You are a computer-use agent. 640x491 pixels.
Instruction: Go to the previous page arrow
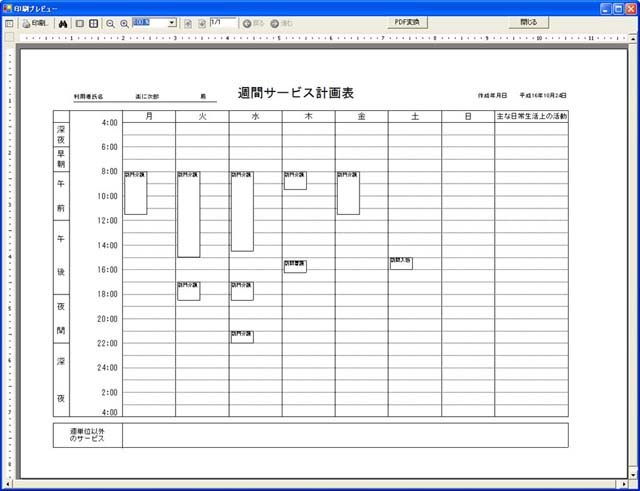pos(188,22)
